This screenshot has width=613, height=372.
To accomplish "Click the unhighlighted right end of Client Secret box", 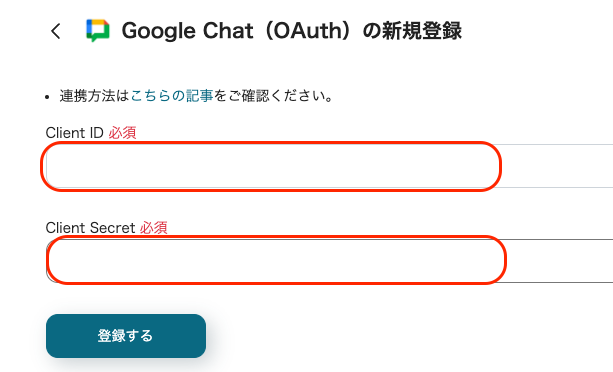I will pos(560,261).
